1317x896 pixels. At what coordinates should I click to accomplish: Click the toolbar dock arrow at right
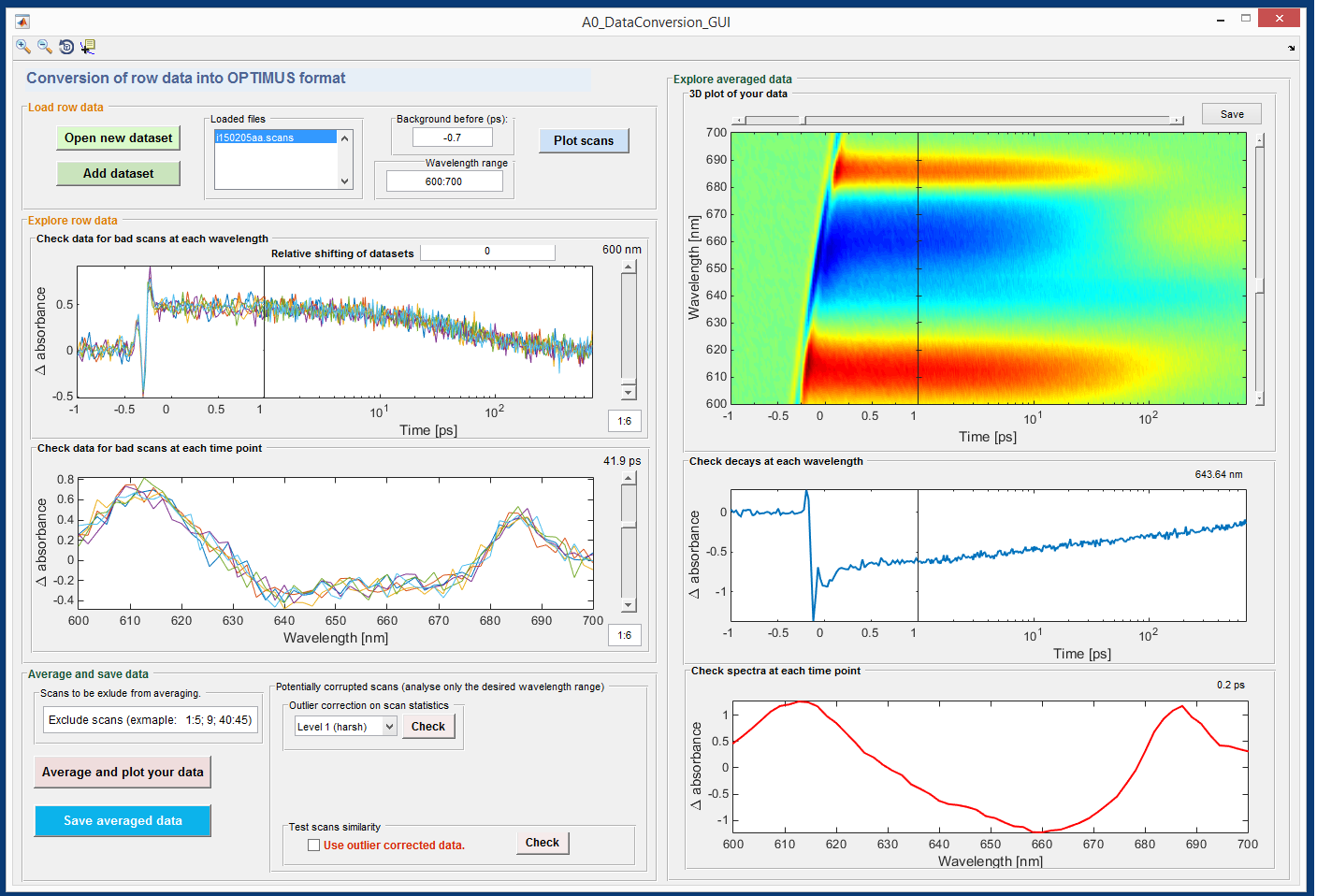1292,47
